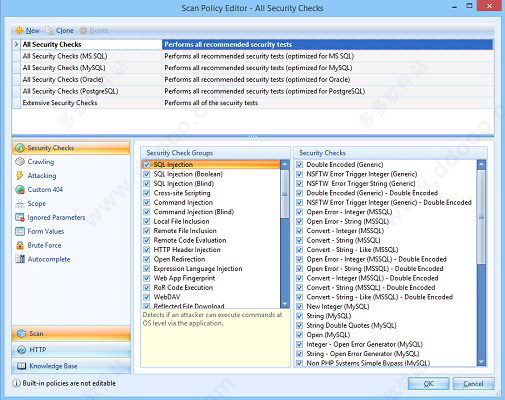The width and height of the screenshot is (505, 400).
Task: Click the Clone policy icon
Action: (x=50, y=31)
